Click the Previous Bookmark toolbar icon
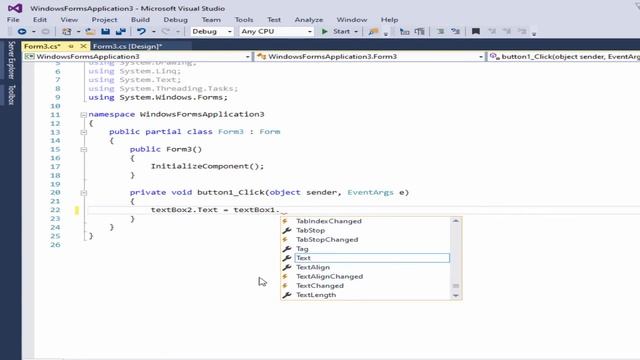Image resolution: width=640 pixels, height=360 pixels. 492,31
